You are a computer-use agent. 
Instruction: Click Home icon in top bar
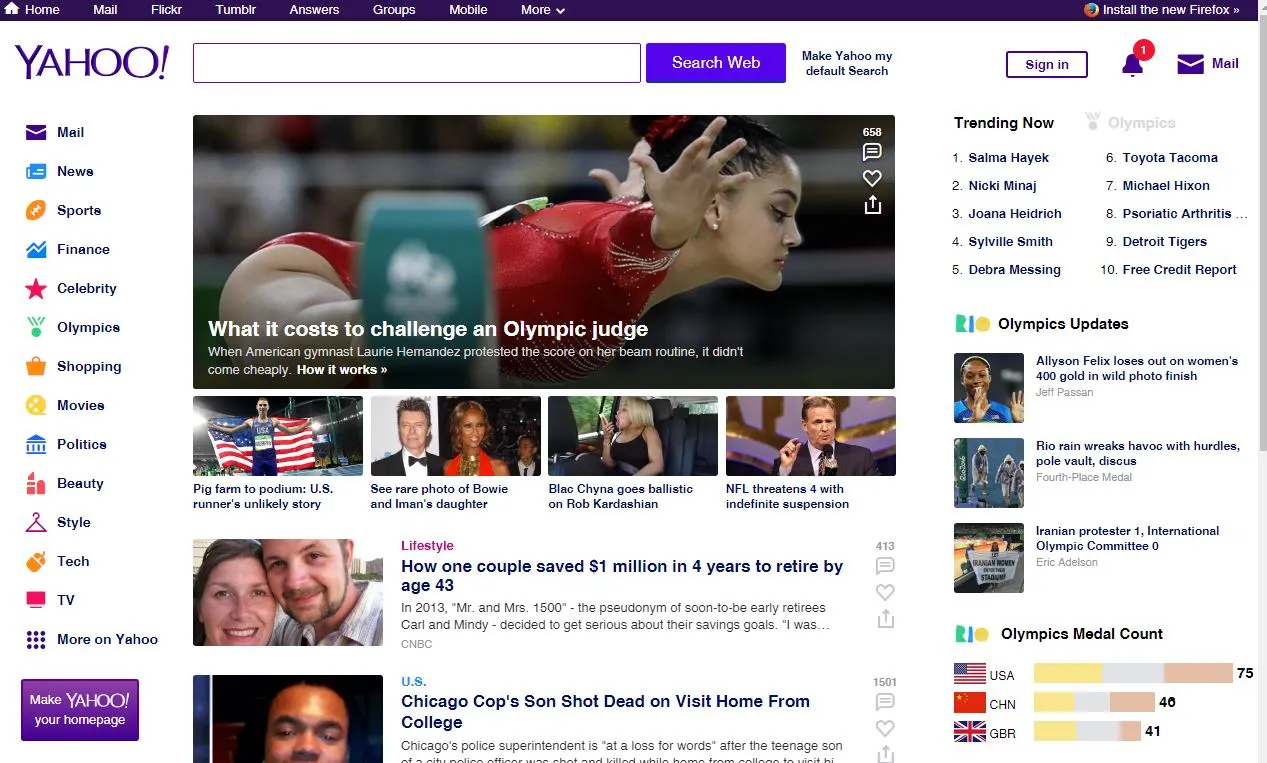tap(12, 9)
